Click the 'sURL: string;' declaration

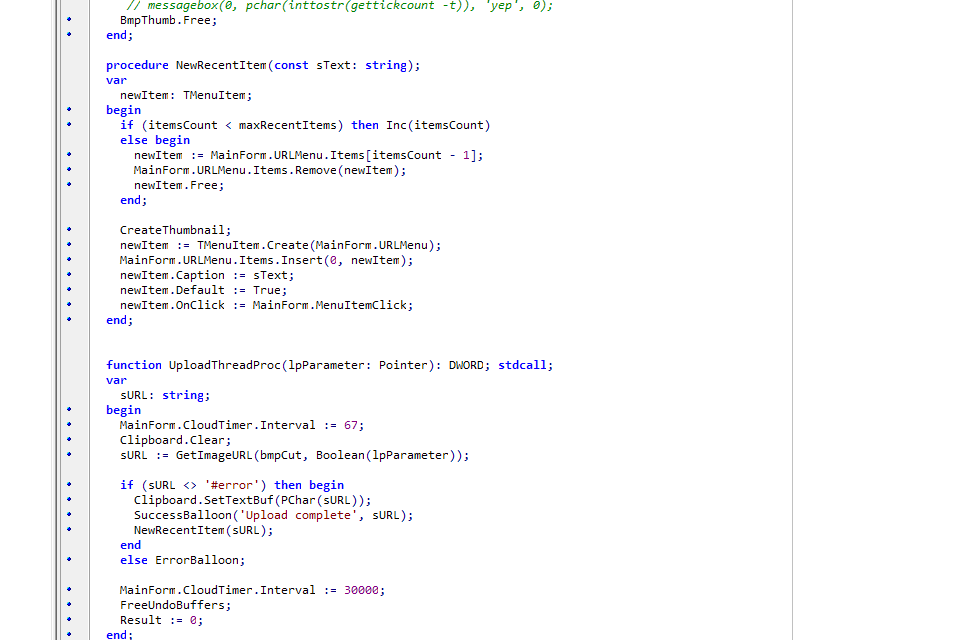pyautogui.click(x=165, y=395)
